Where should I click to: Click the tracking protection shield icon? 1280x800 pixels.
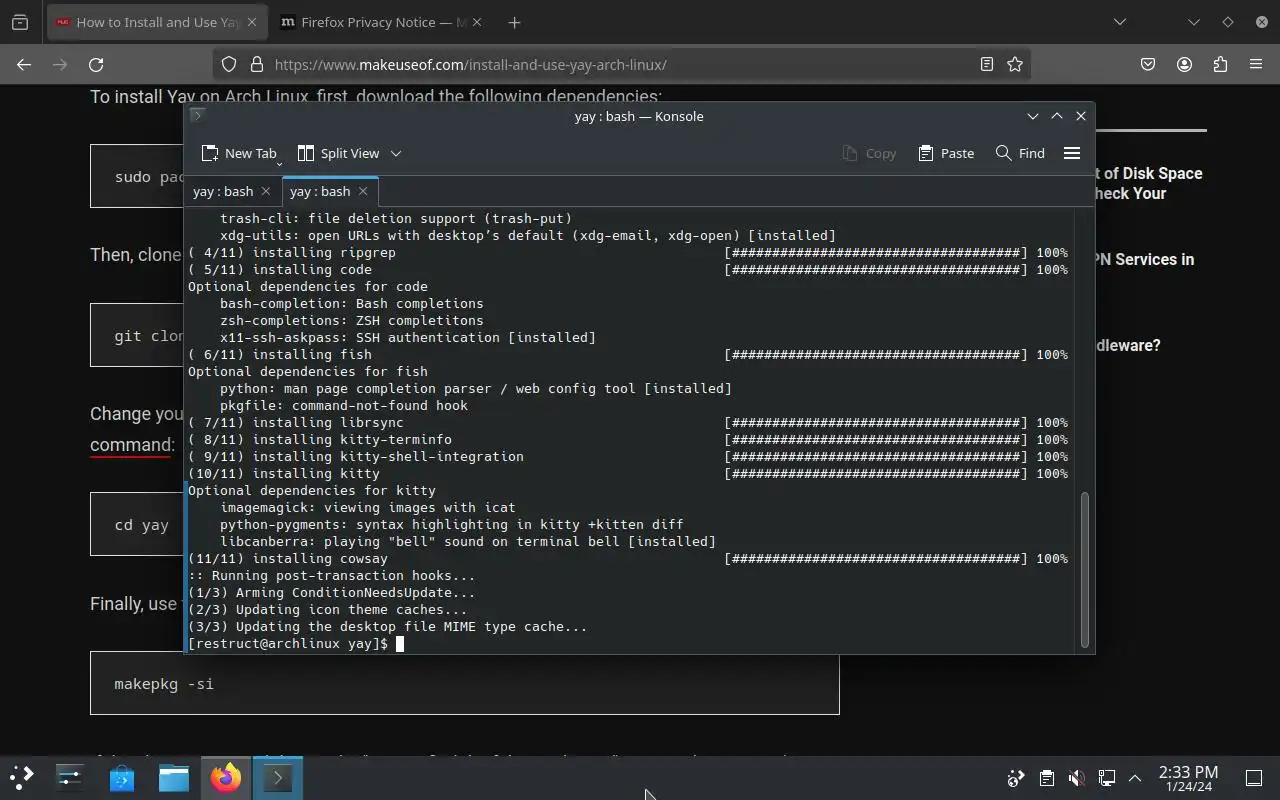click(x=229, y=64)
